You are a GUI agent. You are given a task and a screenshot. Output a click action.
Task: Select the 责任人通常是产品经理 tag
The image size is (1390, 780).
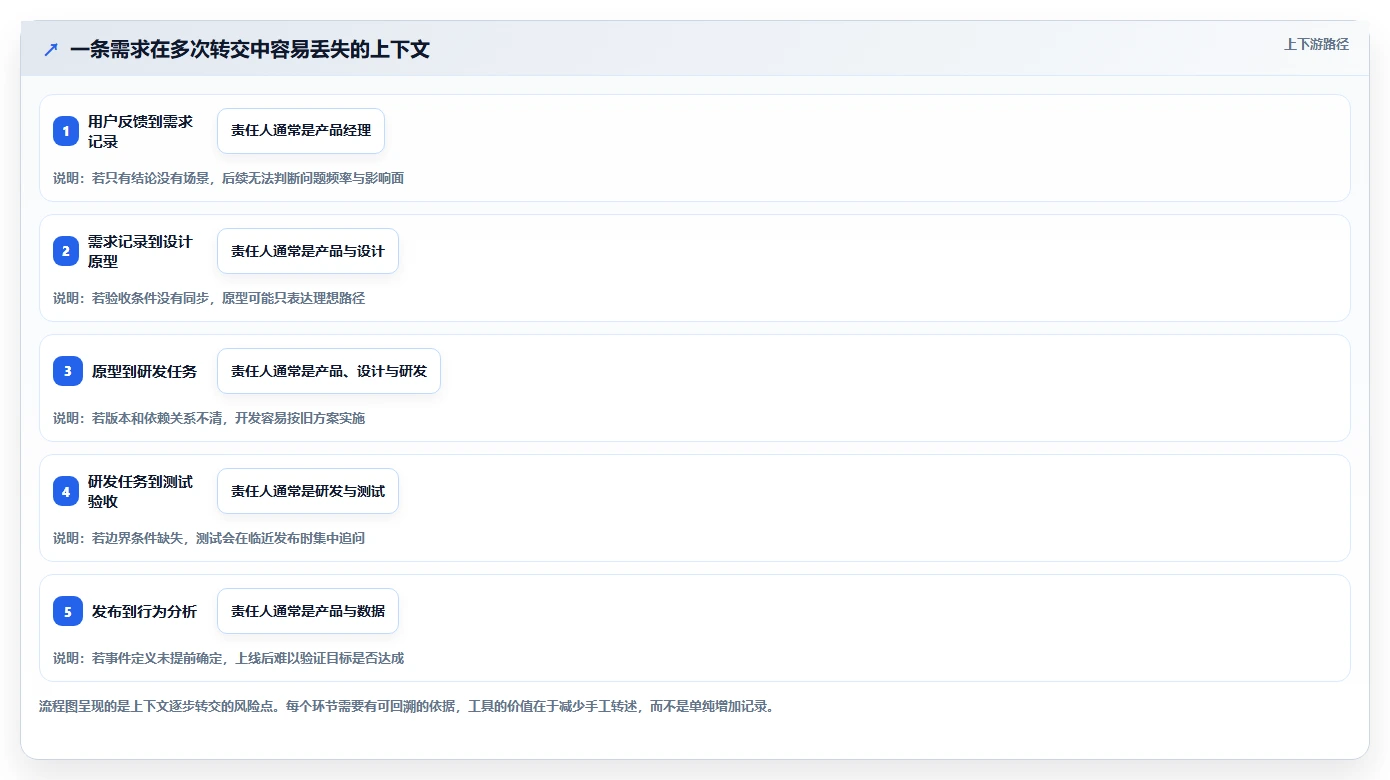click(x=301, y=131)
